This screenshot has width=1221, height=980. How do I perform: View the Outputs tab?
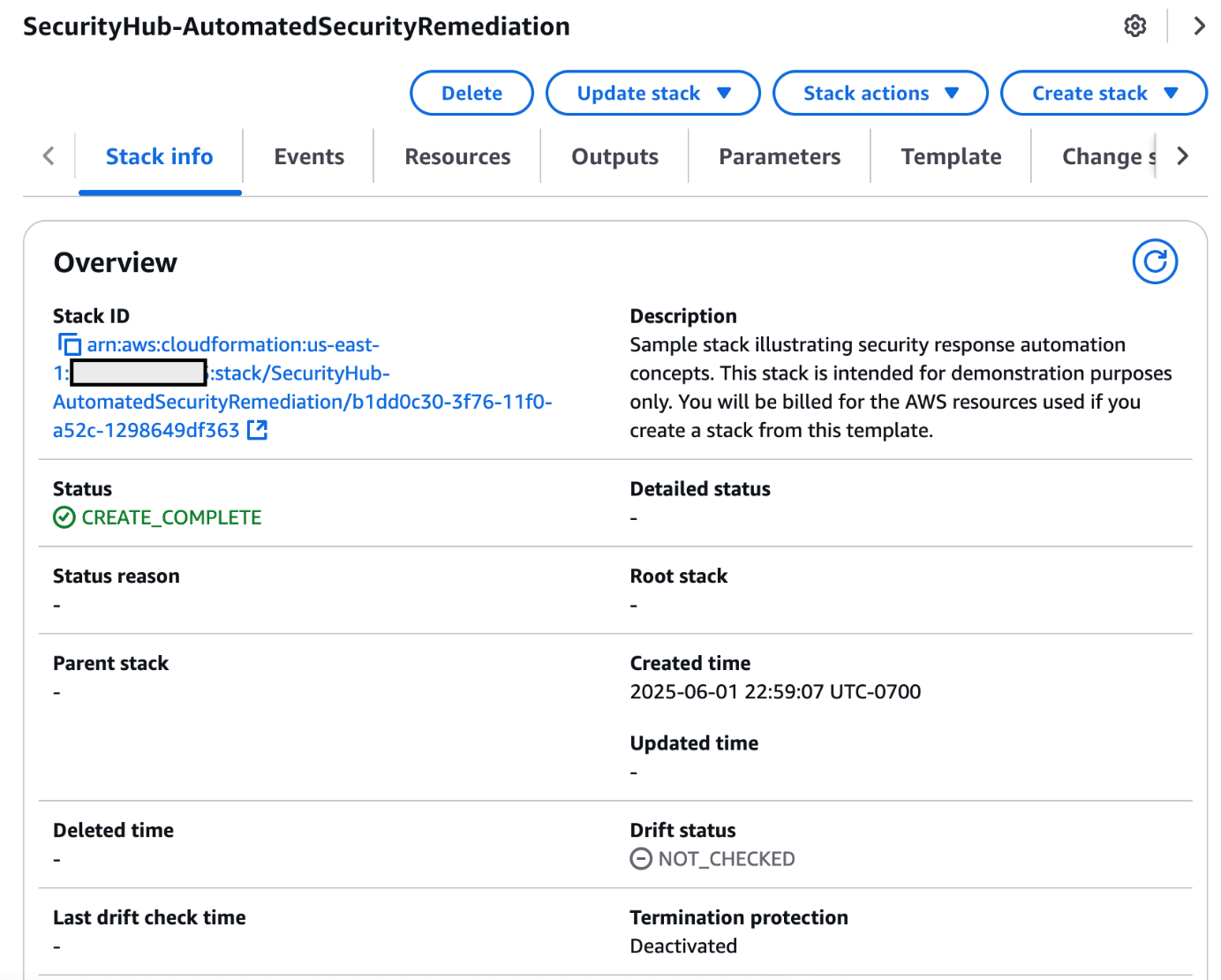[614, 156]
